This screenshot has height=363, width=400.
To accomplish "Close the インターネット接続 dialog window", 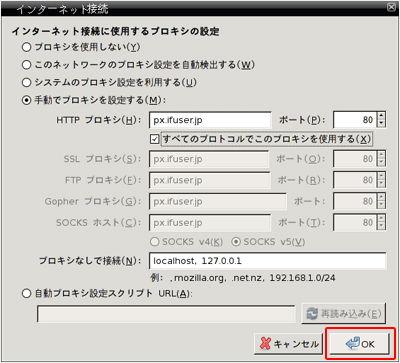I will [390, 8].
